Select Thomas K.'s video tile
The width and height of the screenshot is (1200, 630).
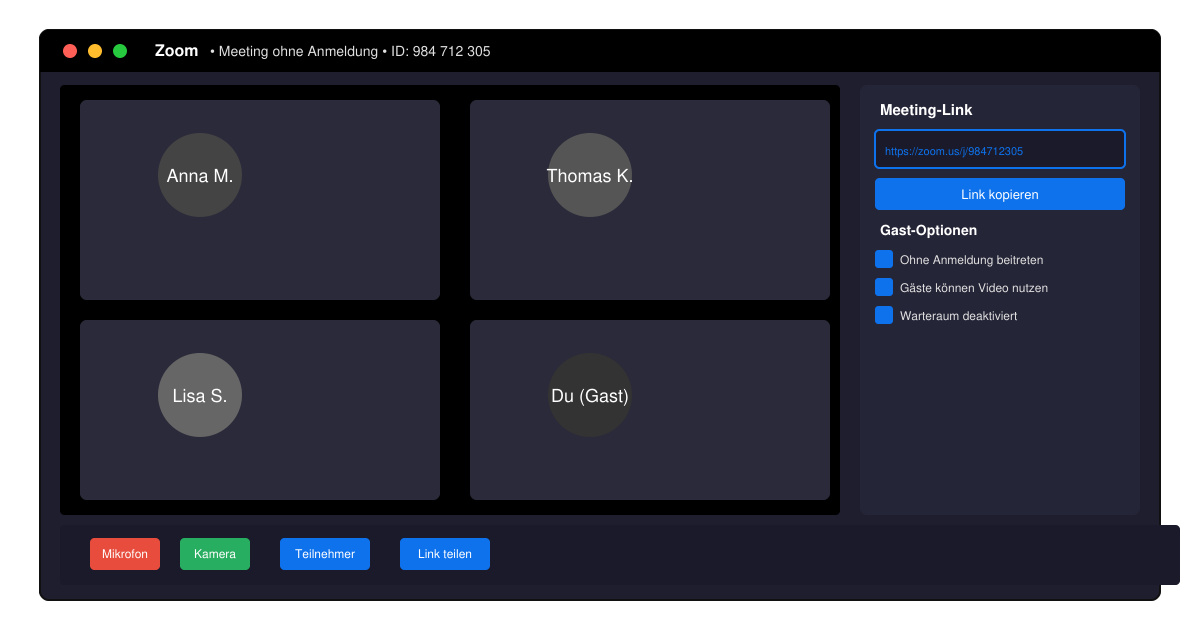(x=650, y=200)
